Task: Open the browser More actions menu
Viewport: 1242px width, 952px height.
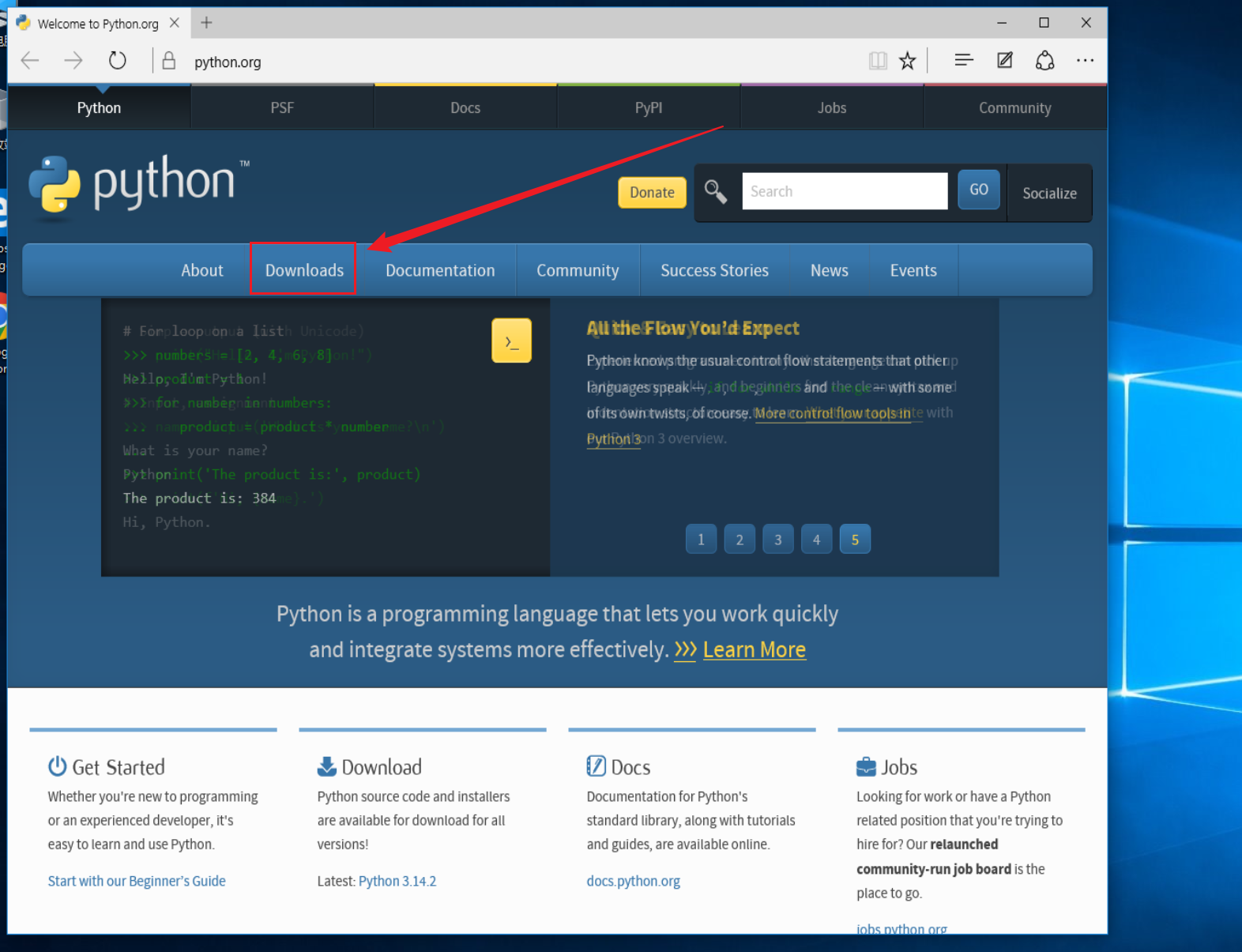Action: click(1085, 60)
